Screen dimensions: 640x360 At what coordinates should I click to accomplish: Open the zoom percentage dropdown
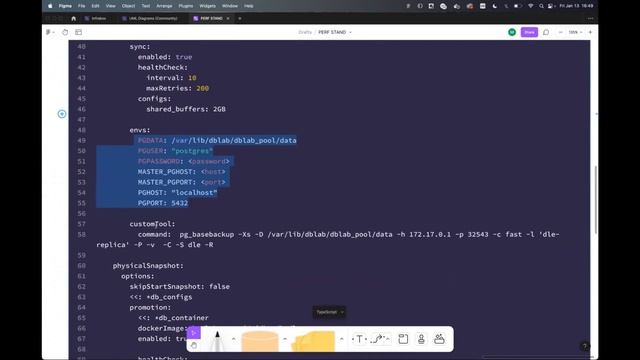(575, 32)
